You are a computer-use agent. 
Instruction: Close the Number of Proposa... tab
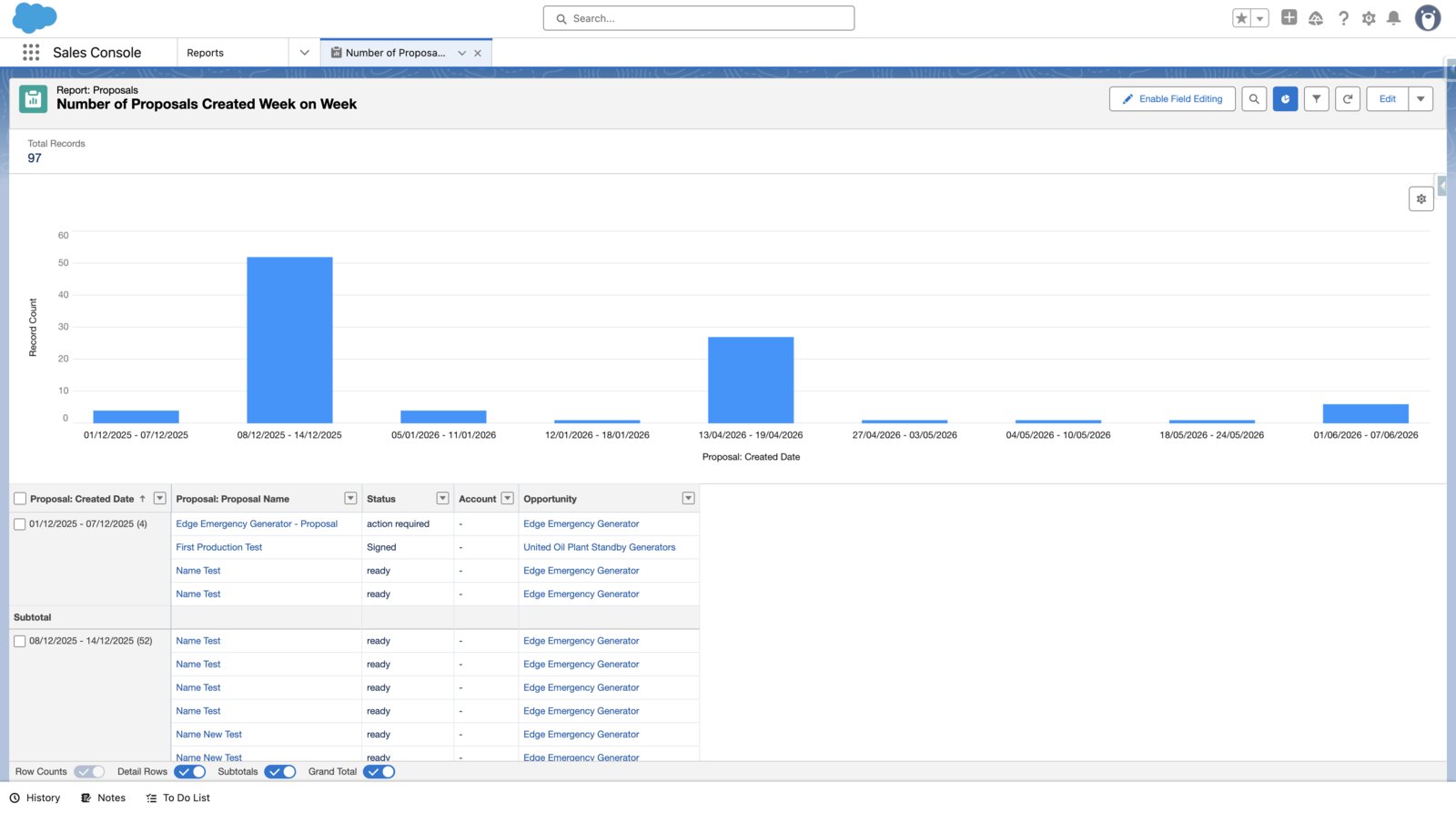478,53
